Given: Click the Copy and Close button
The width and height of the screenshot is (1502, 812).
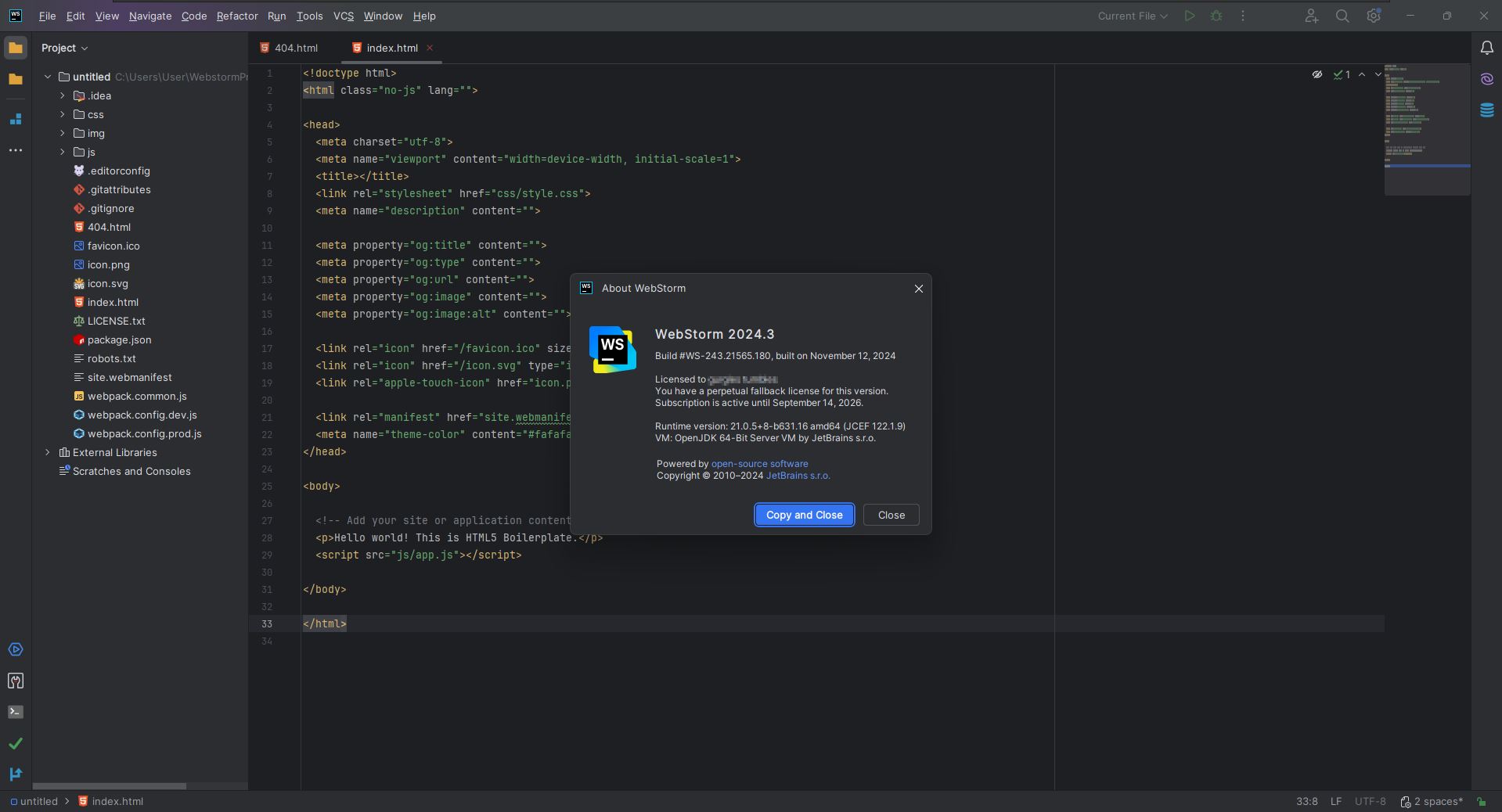Looking at the screenshot, I should pyautogui.click(x=804, y=515).
